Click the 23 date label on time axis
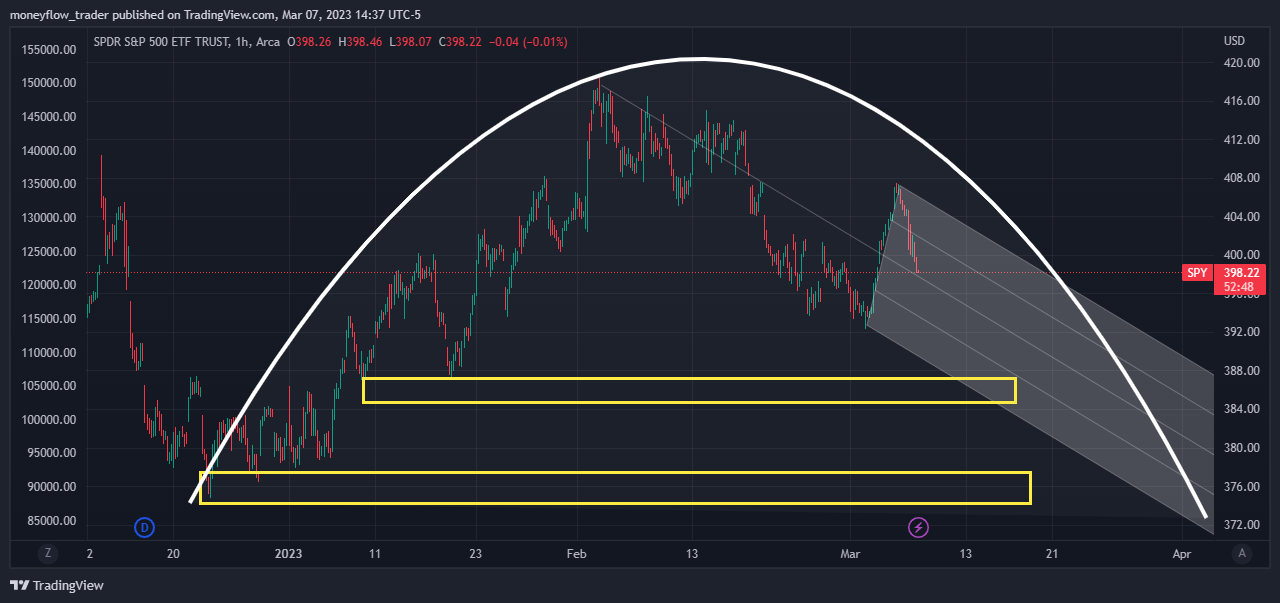 [x=475, y=553]
